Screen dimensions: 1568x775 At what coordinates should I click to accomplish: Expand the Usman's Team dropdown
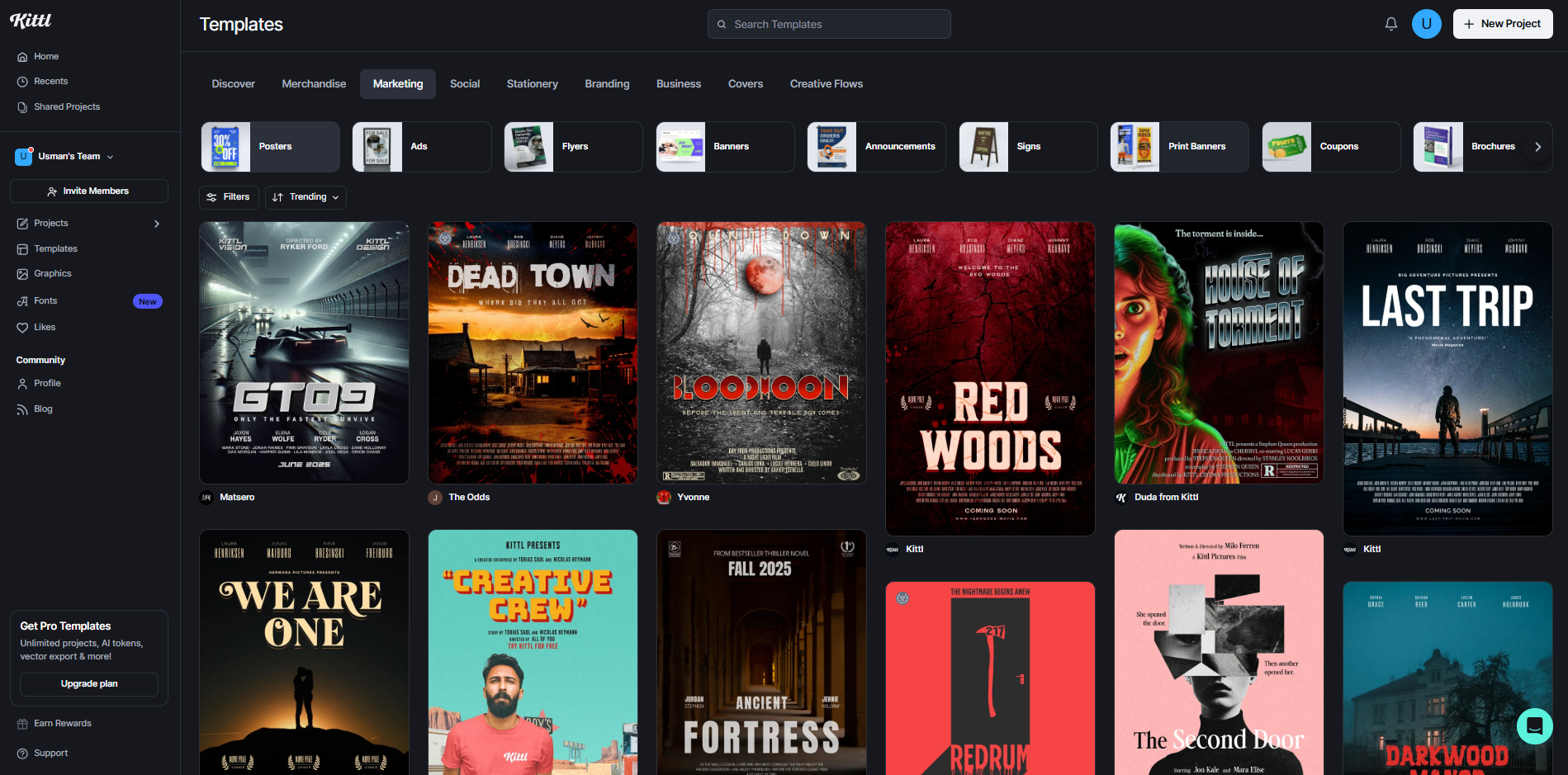(70, 156)
